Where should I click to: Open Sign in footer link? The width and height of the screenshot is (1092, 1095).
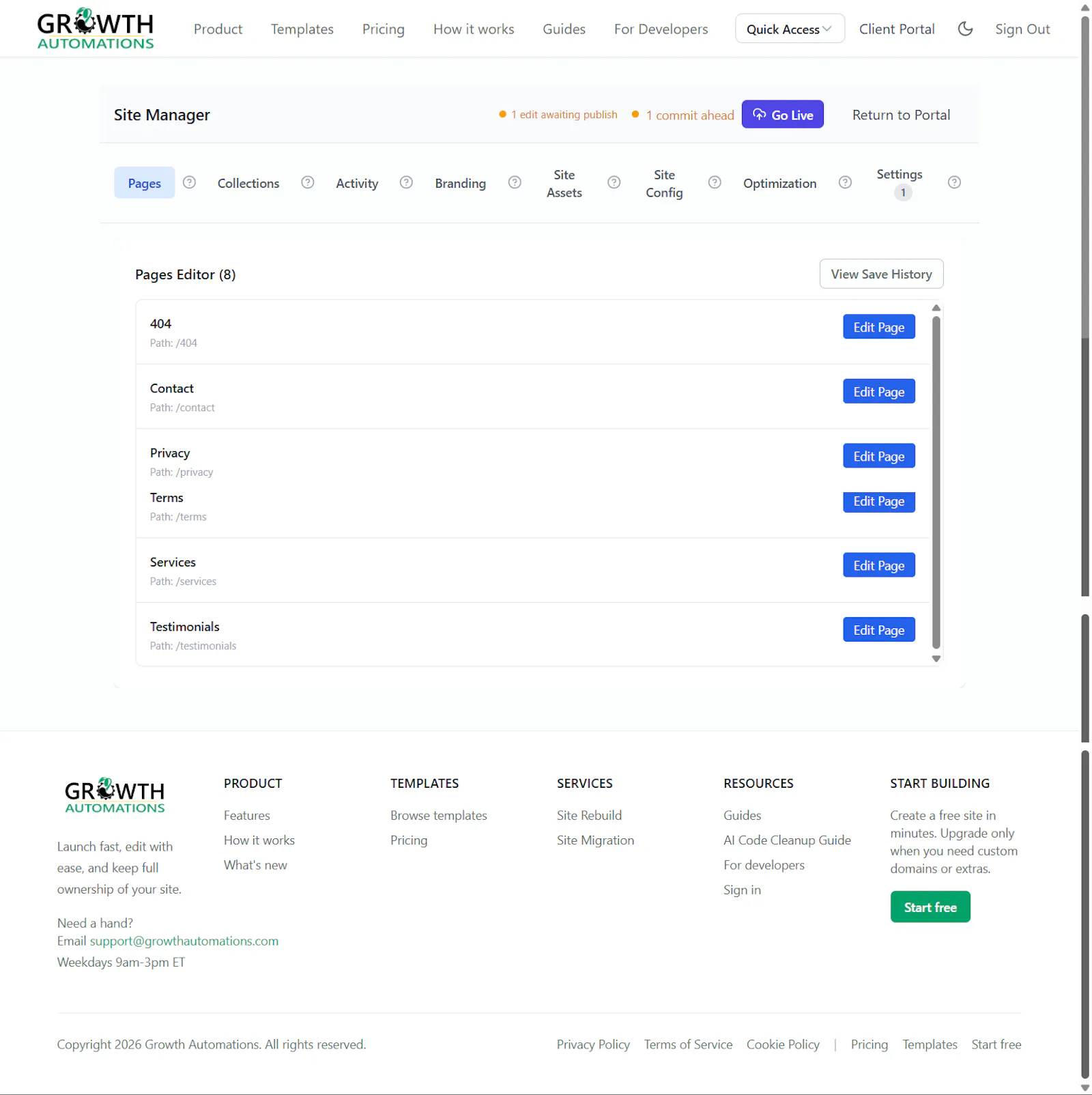point(742,890)
